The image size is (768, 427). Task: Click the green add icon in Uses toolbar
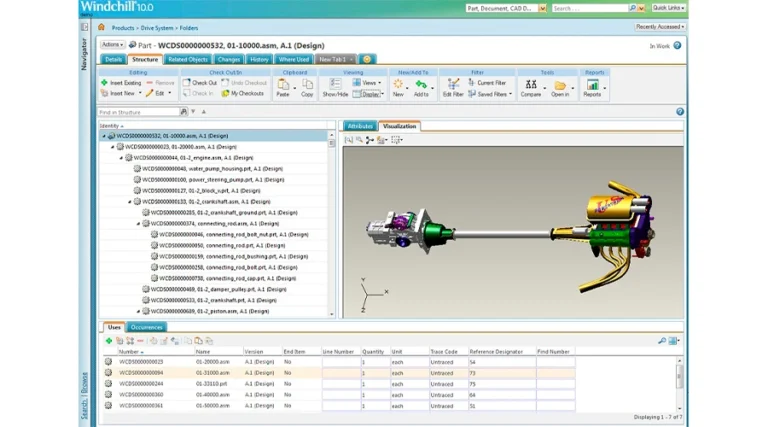(109, 341)
